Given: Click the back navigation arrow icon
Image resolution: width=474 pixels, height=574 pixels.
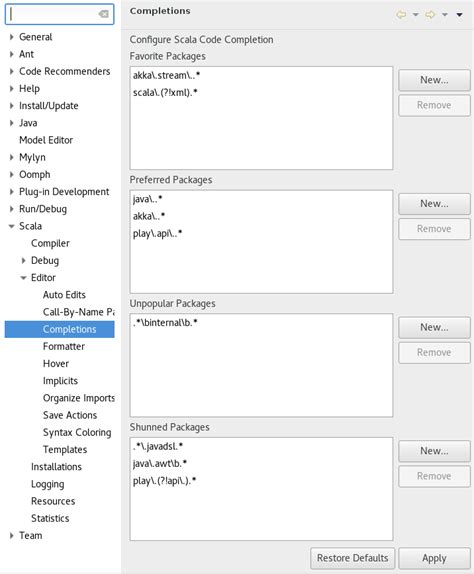Looking at the screenshot, I should [402, 15].
